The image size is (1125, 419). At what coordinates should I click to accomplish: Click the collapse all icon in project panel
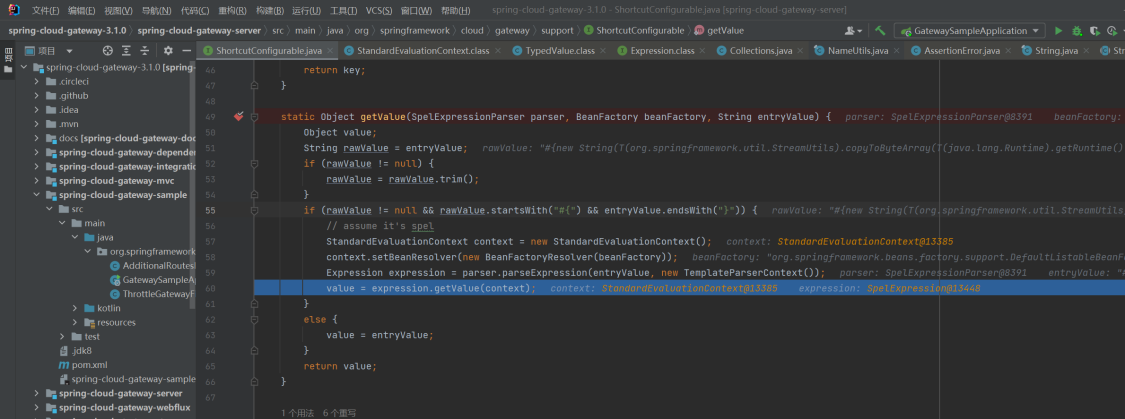click(x=144, y=50)
